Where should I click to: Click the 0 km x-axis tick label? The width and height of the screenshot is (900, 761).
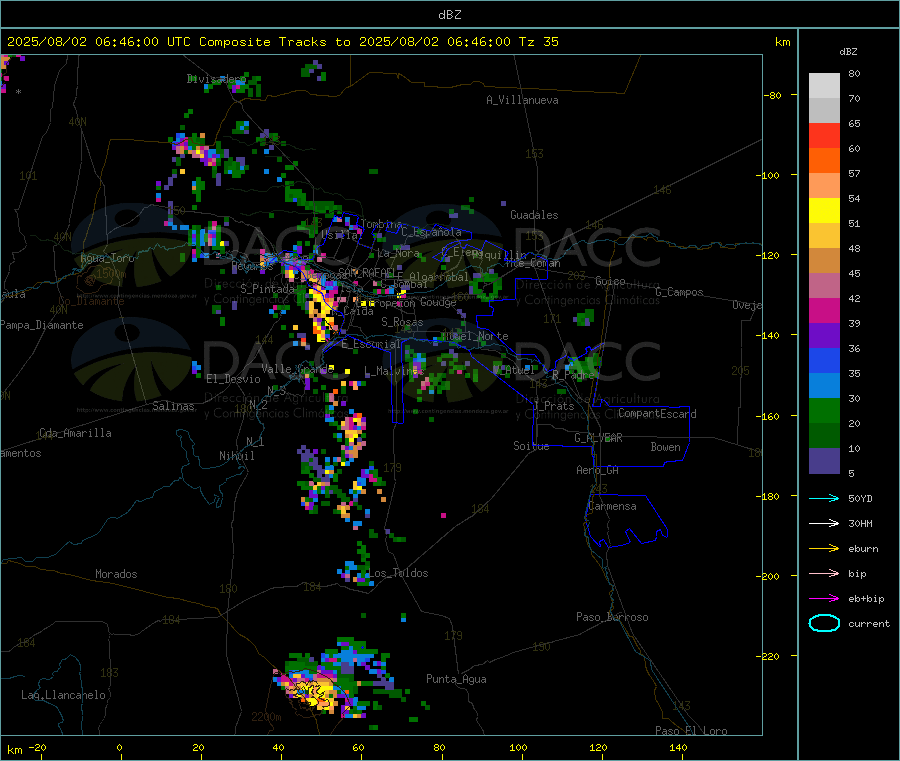point(119,748)
